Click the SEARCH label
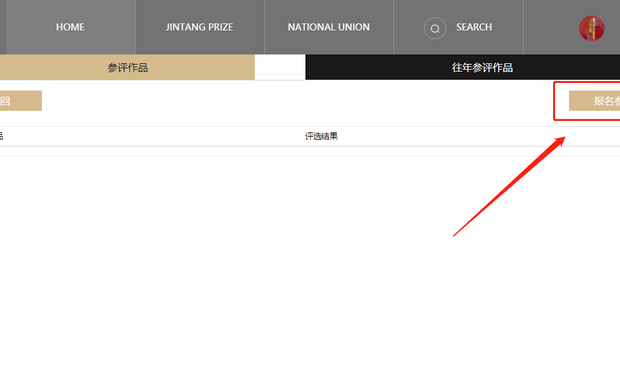The height and width of the screenshot is (378, 620). [x=474, y=27]
